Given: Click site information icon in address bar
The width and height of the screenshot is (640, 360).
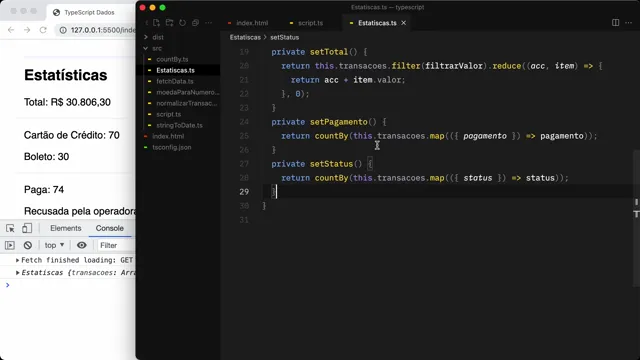Looking at the screenshot, I should tap(63, 30).
